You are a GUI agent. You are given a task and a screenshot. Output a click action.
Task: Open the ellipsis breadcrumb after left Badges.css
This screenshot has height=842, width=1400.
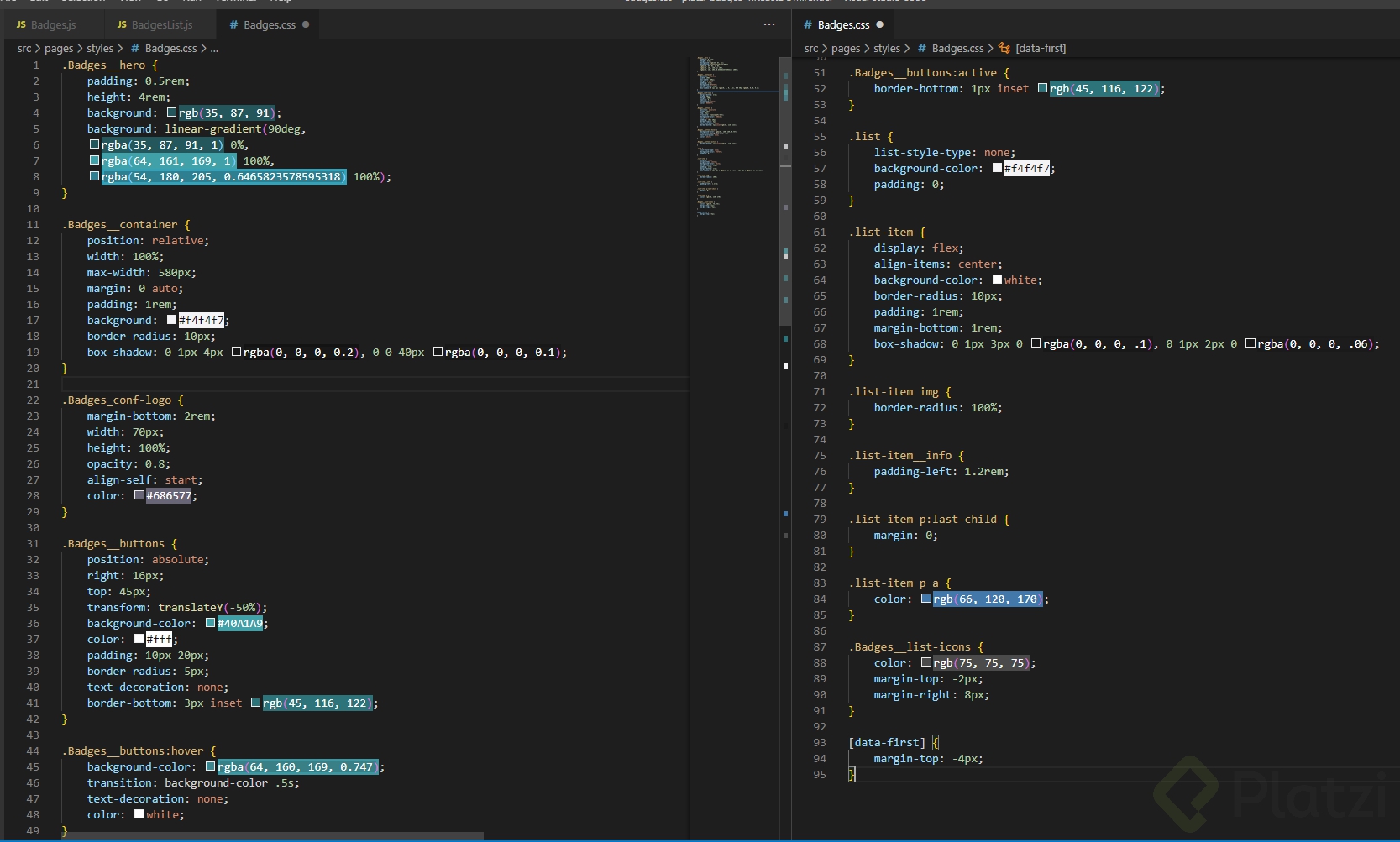(x=214, y=49)
